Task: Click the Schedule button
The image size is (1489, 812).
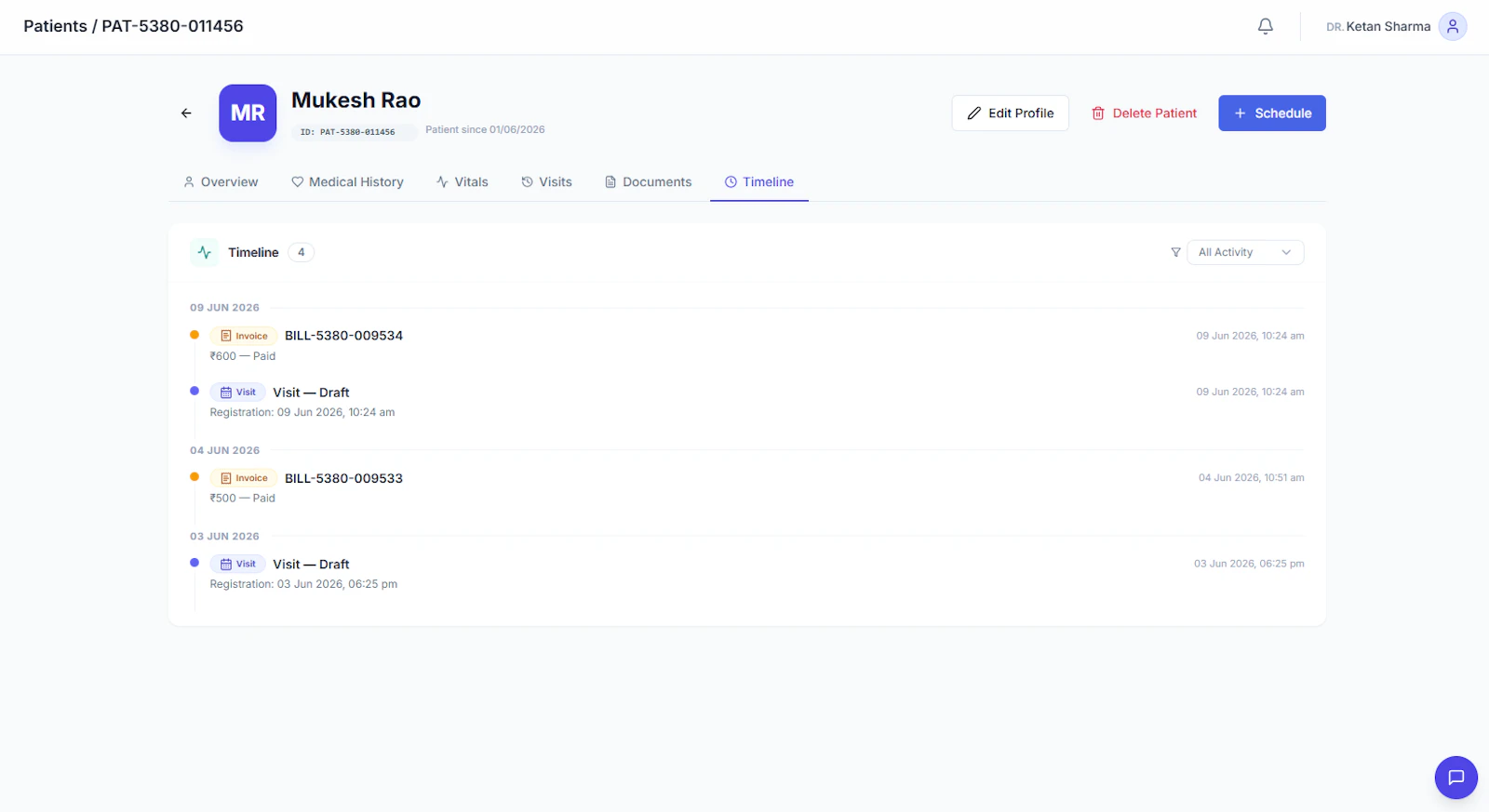Action: pos(1272,113)
